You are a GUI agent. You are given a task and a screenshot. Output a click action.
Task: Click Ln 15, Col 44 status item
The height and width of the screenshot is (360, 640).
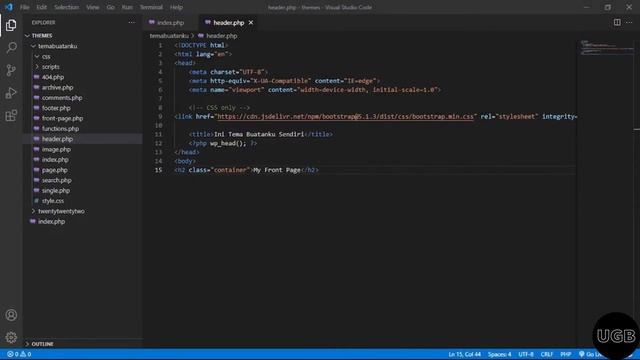464,354
